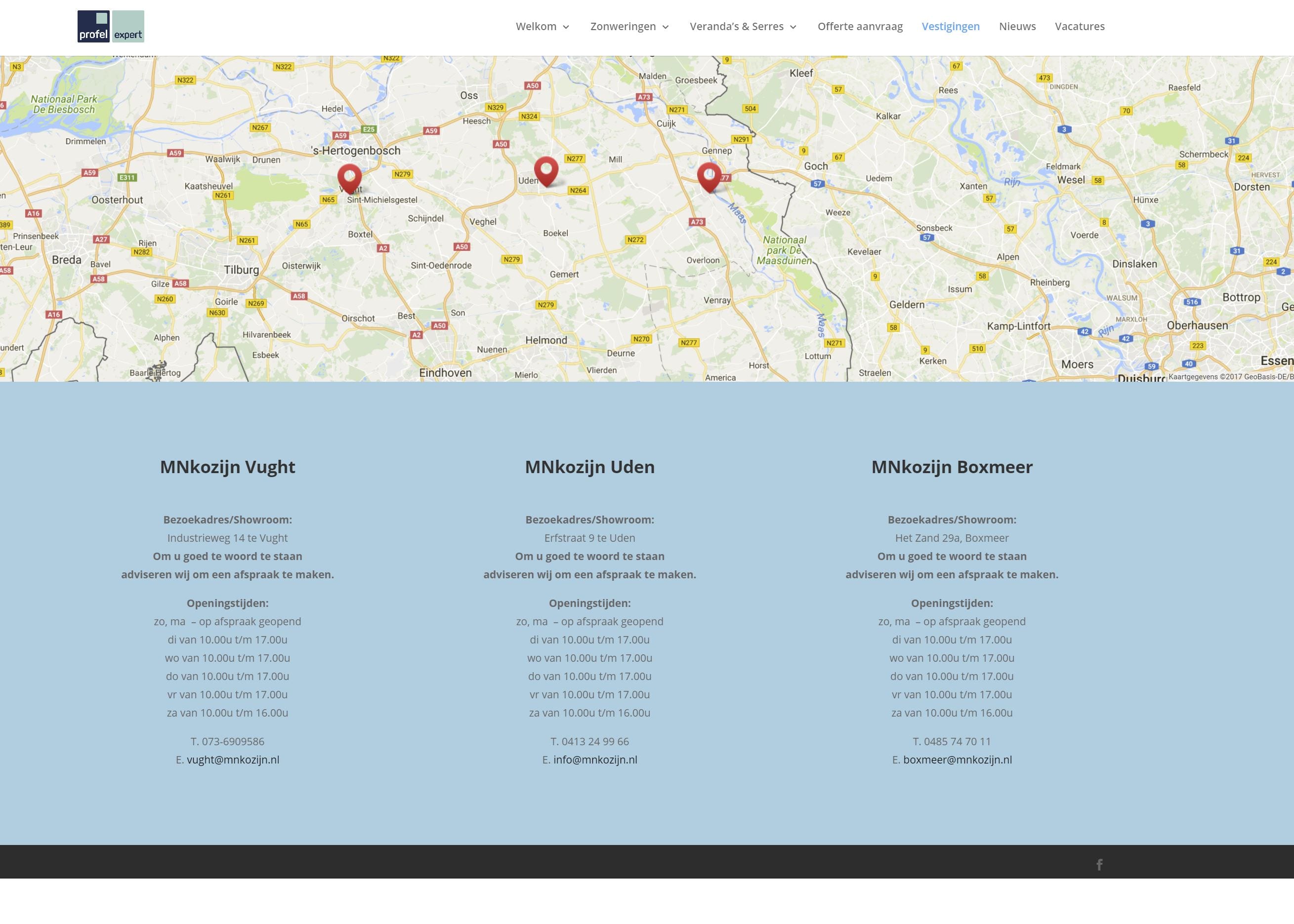Open the Vacatures page
Viewport: 1294px width, 924px height.
[1080, 26]
